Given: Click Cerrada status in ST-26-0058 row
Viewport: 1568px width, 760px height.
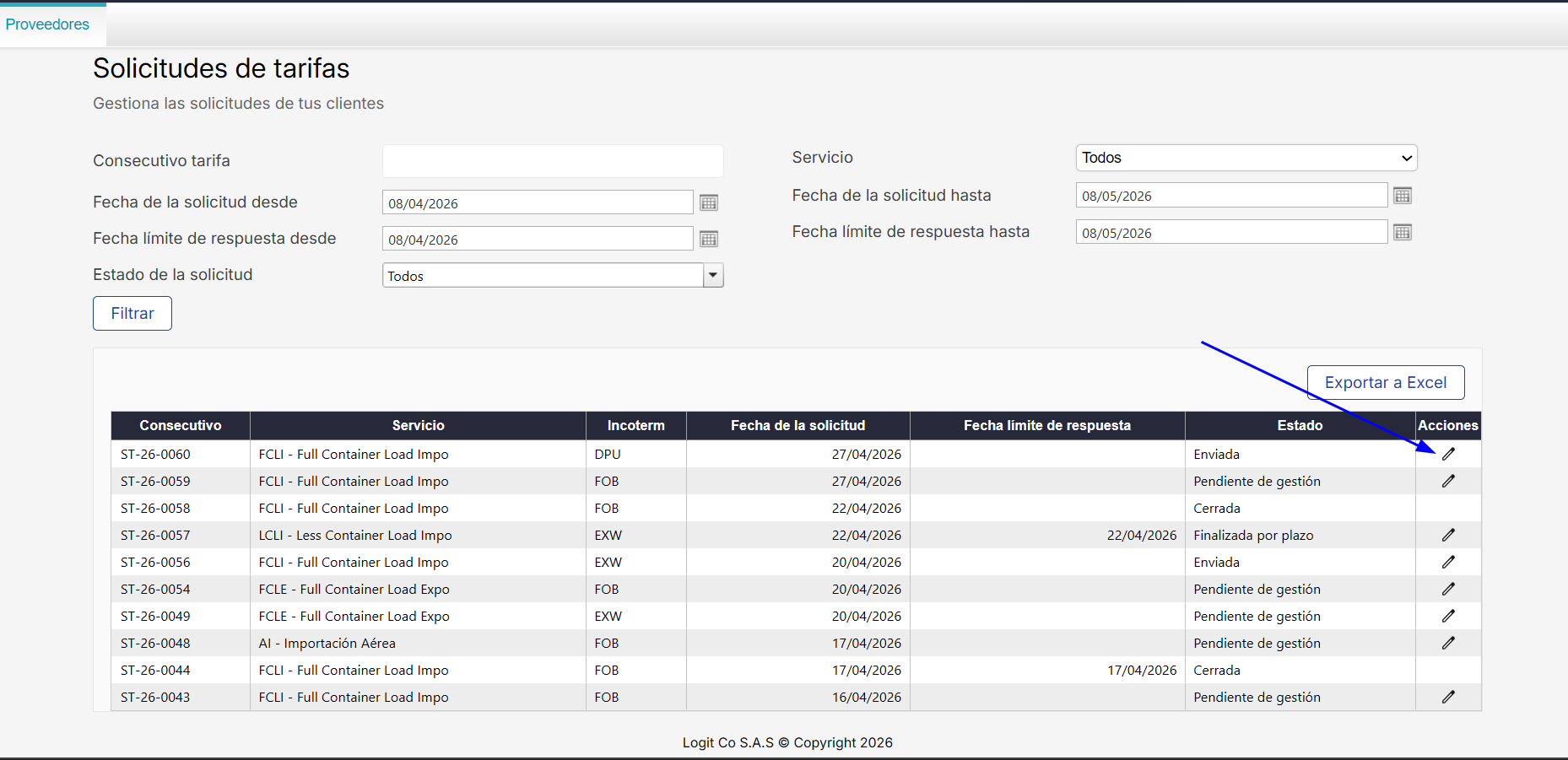Looking at the screenshot, I should 1300,508.
